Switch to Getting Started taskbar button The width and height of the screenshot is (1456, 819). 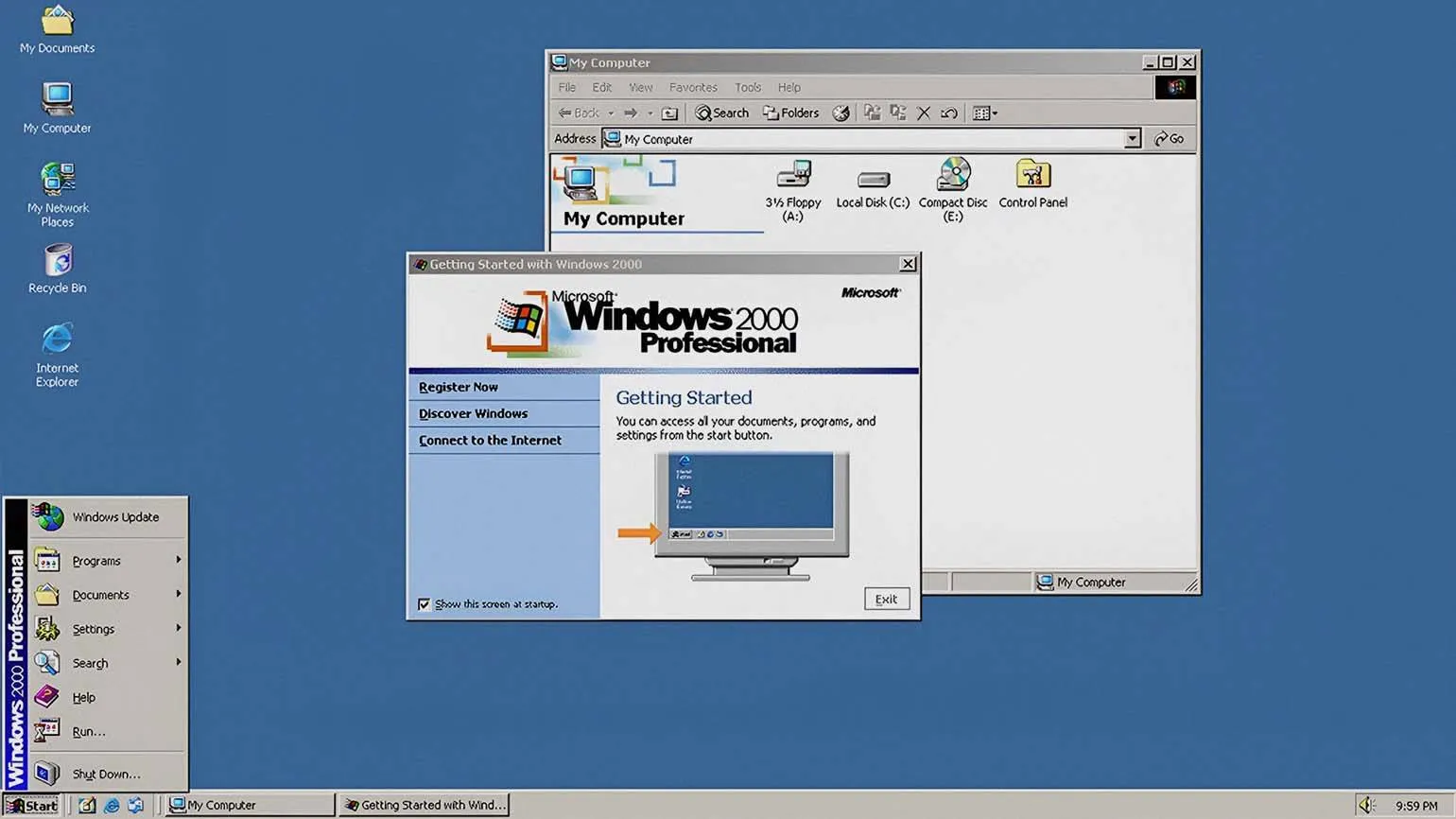[x=425, y=805]
